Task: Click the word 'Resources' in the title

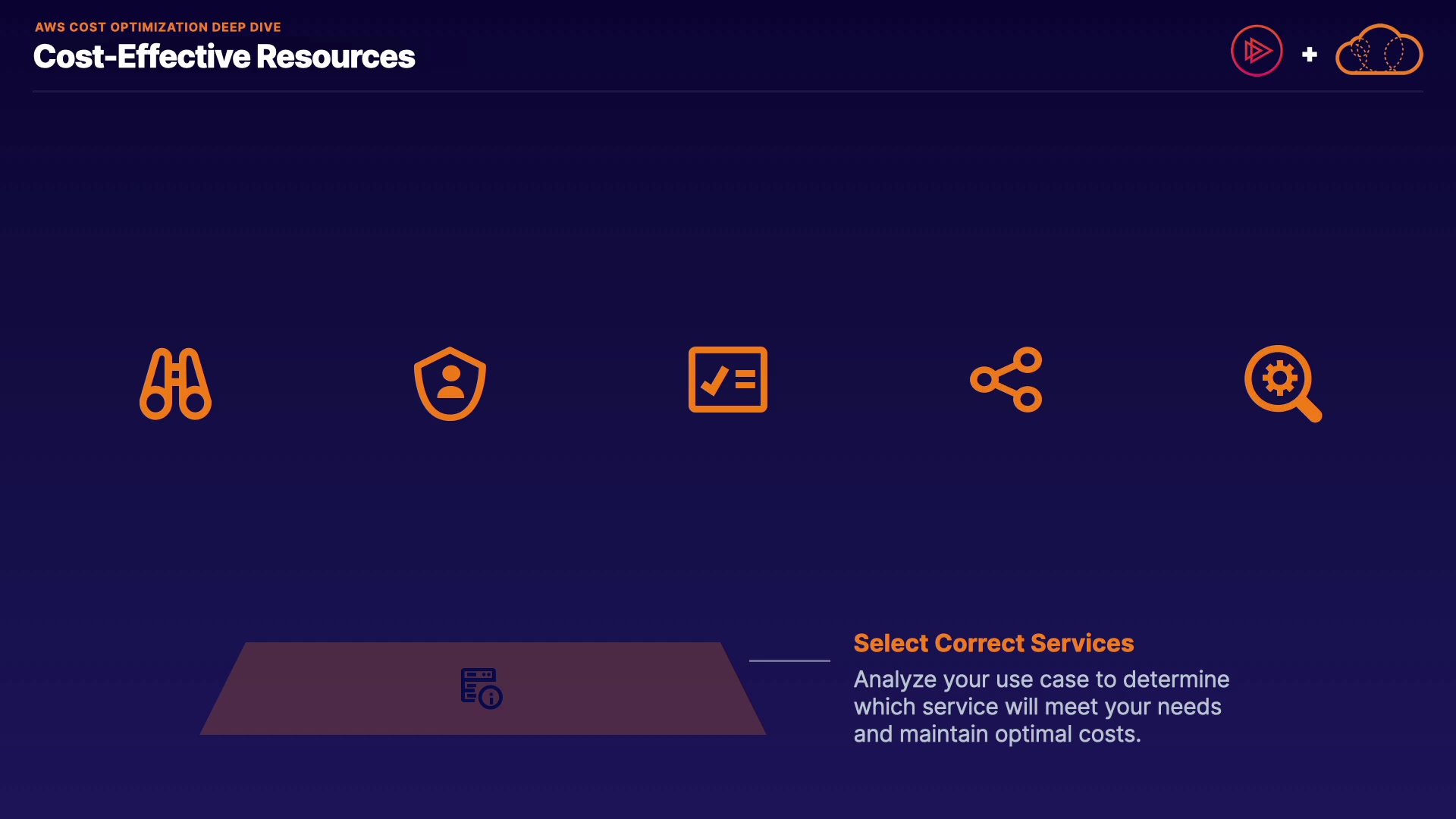Action: [336, 57]
